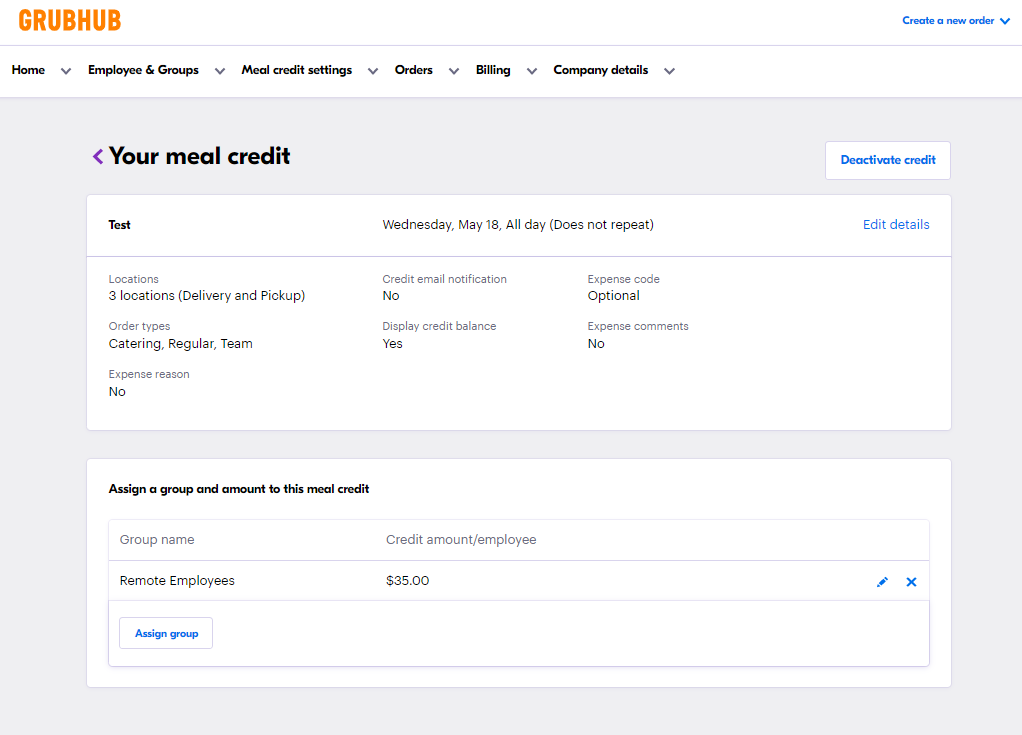Screen dimensions: 1022x735
Task: Click the Grubhub logo
Action: click(70, 20)
